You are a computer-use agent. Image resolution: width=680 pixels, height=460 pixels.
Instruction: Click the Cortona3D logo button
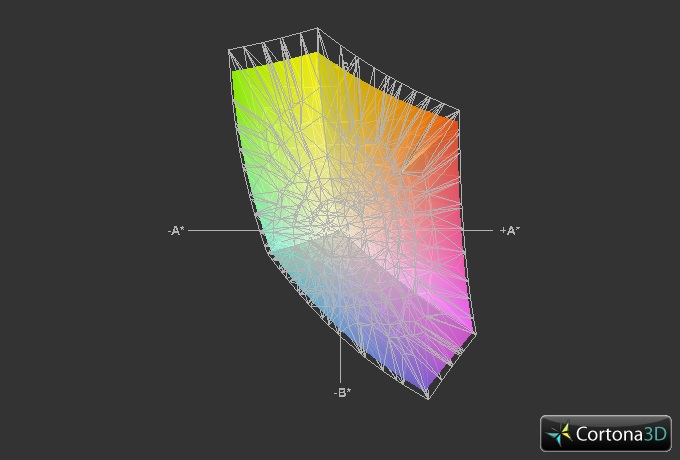click(x=605, y=433)
